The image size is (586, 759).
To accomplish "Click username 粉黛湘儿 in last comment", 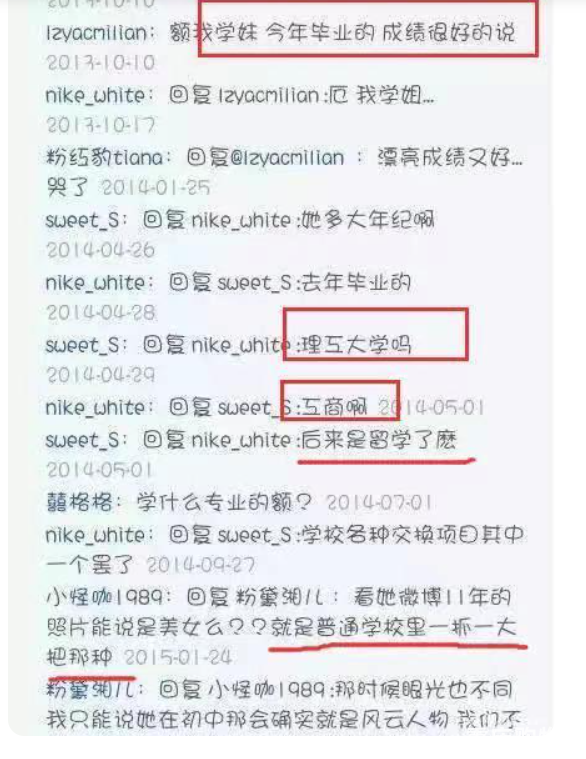I will point(90,689).
